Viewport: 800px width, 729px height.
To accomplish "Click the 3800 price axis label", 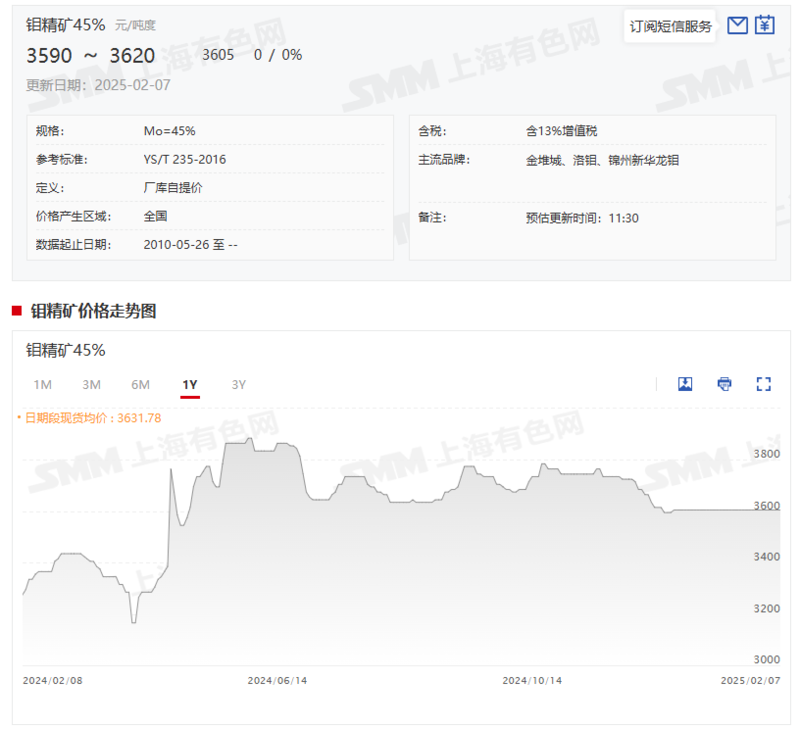I will pos(765,453).
